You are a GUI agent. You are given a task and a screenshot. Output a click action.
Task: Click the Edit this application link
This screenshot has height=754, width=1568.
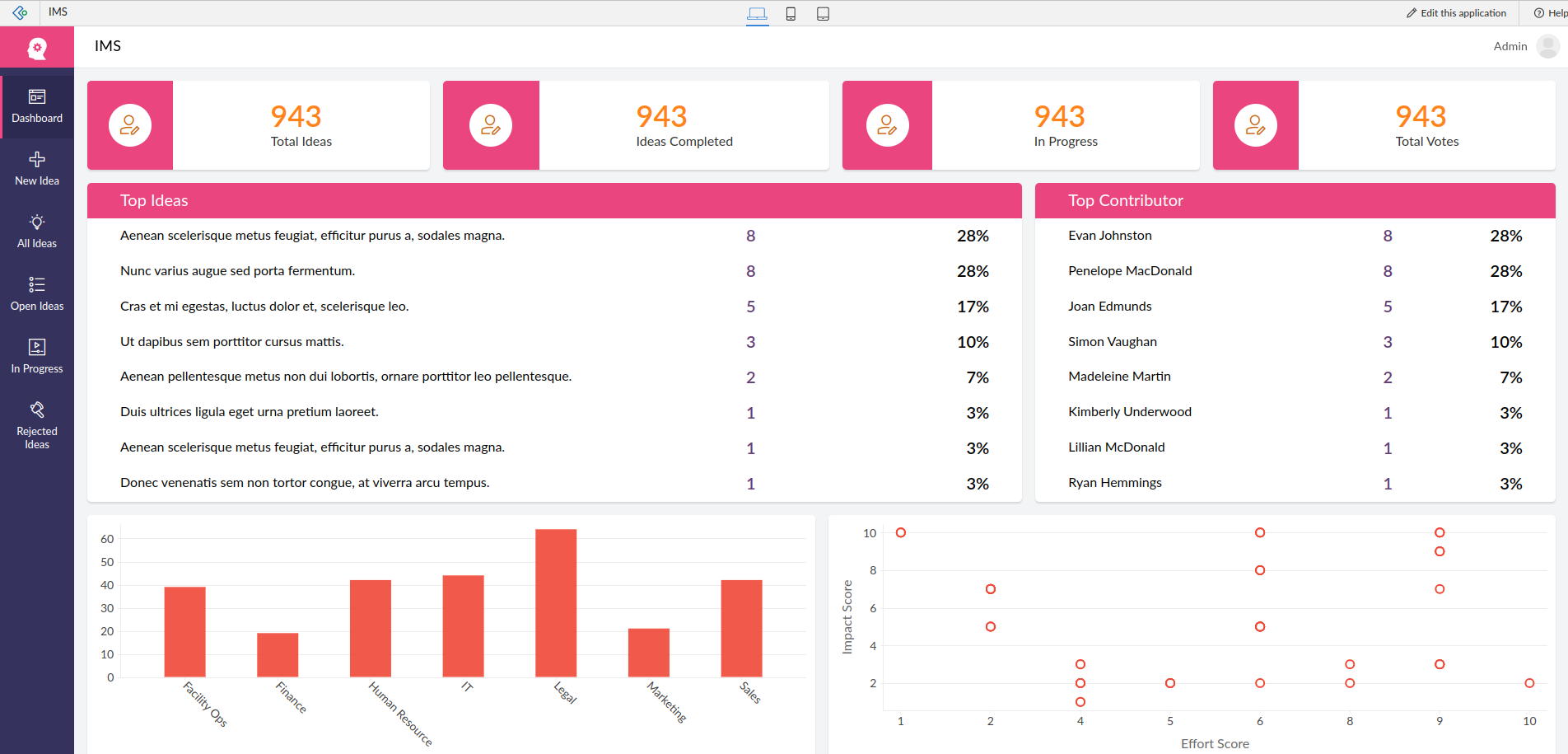coord(1456,12)
